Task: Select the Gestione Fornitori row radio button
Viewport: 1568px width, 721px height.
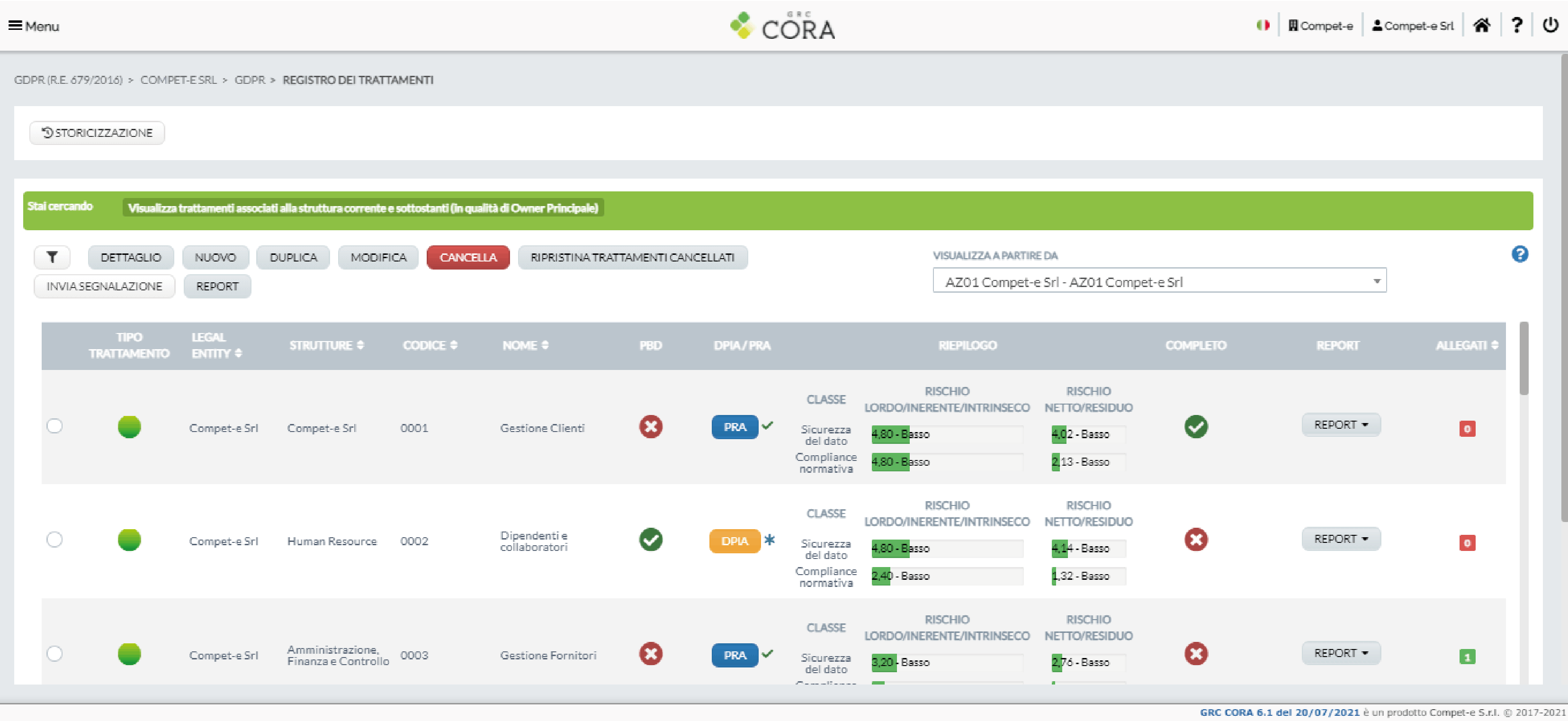Action: (55, 653)
